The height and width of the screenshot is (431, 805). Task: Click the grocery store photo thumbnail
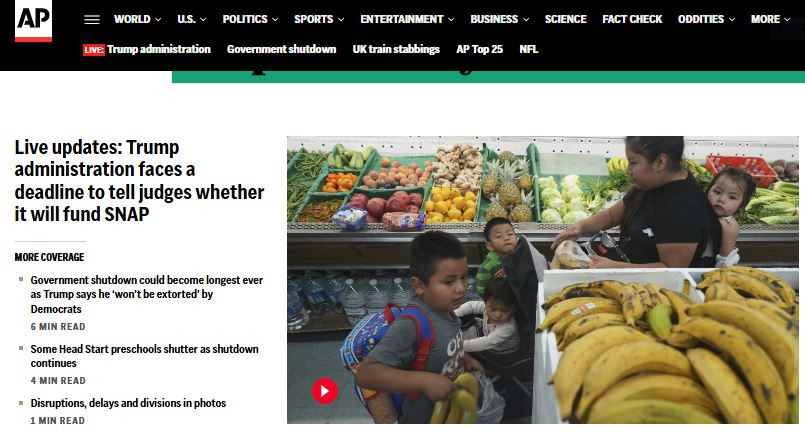point(543,280)
